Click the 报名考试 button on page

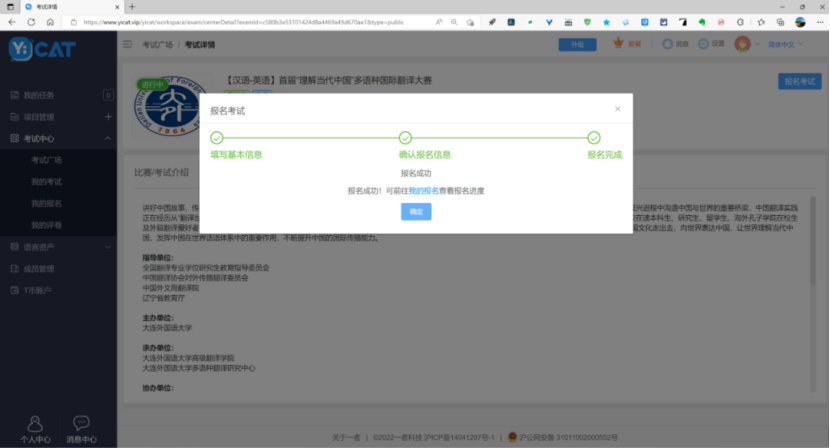798,82
